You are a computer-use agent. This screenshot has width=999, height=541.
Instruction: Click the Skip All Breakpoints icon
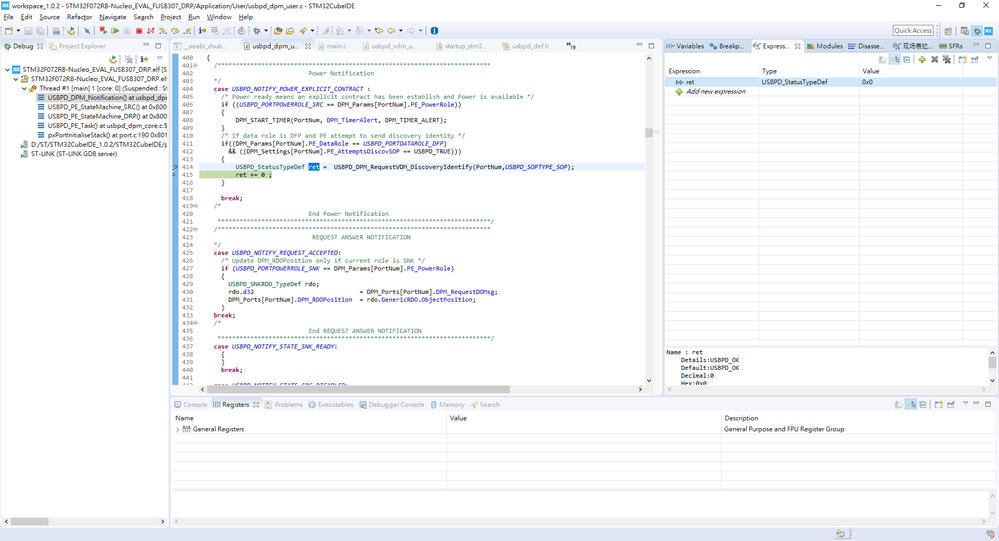[87, 31]
